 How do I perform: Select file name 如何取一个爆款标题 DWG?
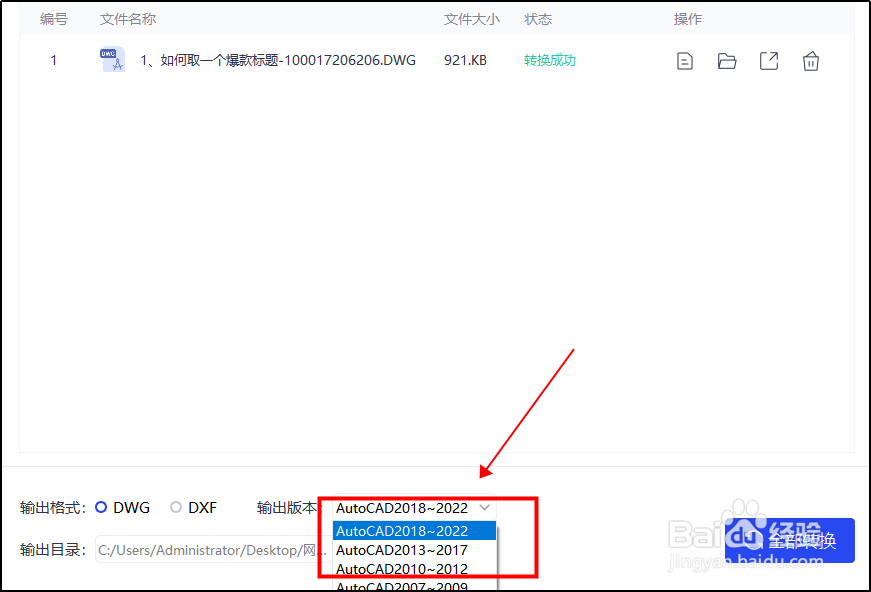(278, 60)
